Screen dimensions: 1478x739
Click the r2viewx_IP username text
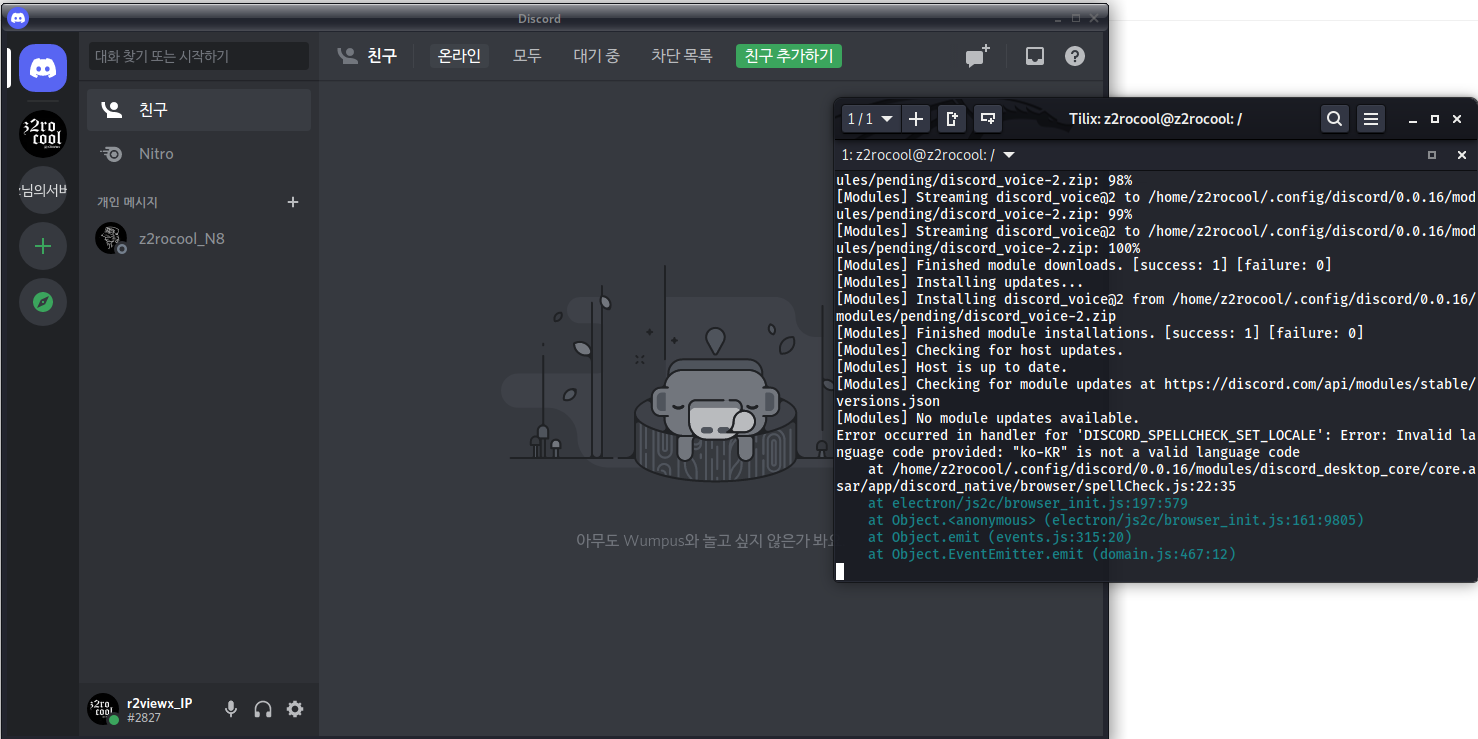(x=160, y=703)
